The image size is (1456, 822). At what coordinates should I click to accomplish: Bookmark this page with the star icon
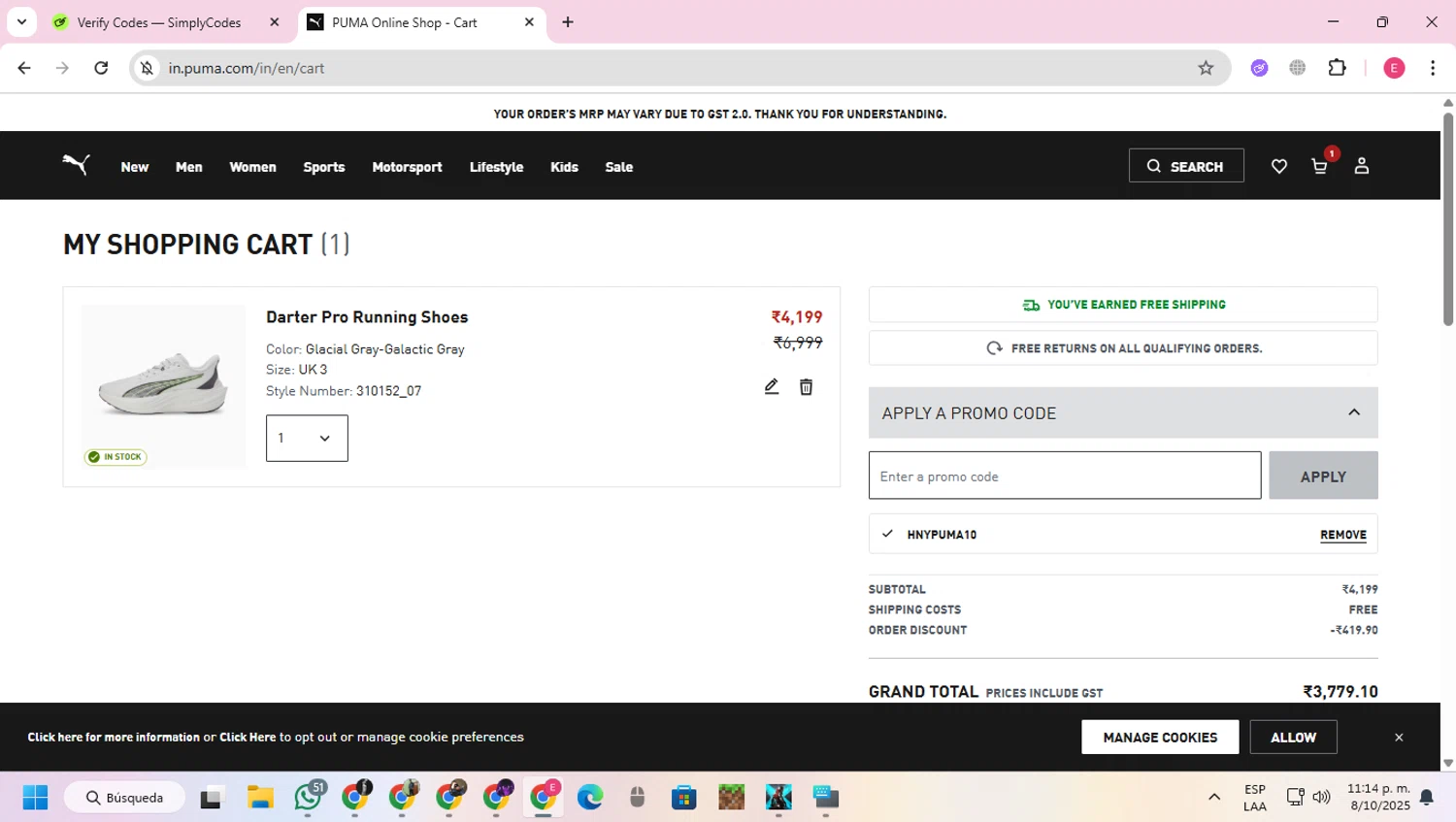(1206, 68)
